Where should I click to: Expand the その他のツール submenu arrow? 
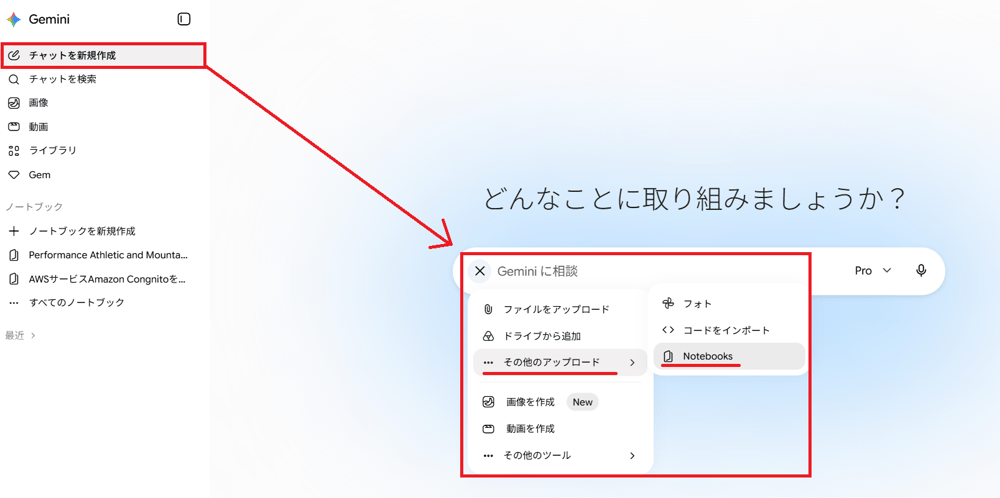(631, 455)
